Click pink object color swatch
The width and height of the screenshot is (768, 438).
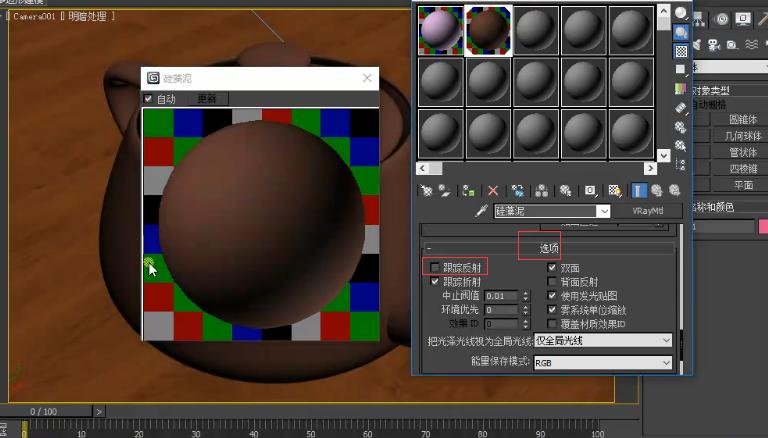click(x=763, y=226)
